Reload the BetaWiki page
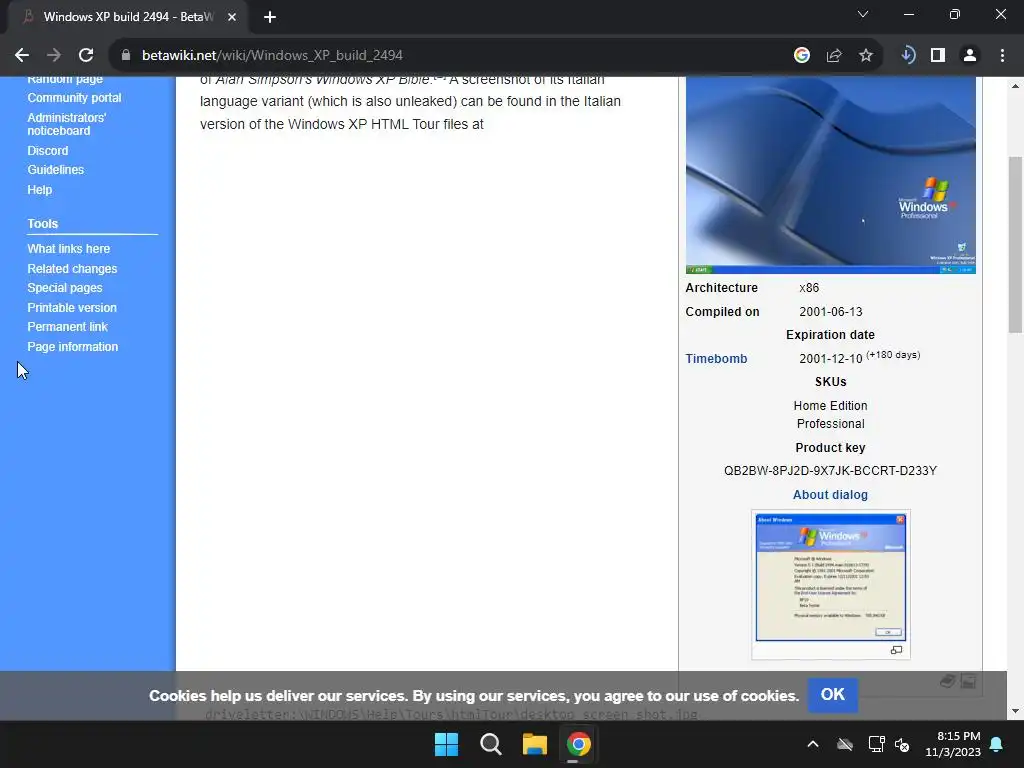This screenshot has height=768, width=1024. [86, 56]
